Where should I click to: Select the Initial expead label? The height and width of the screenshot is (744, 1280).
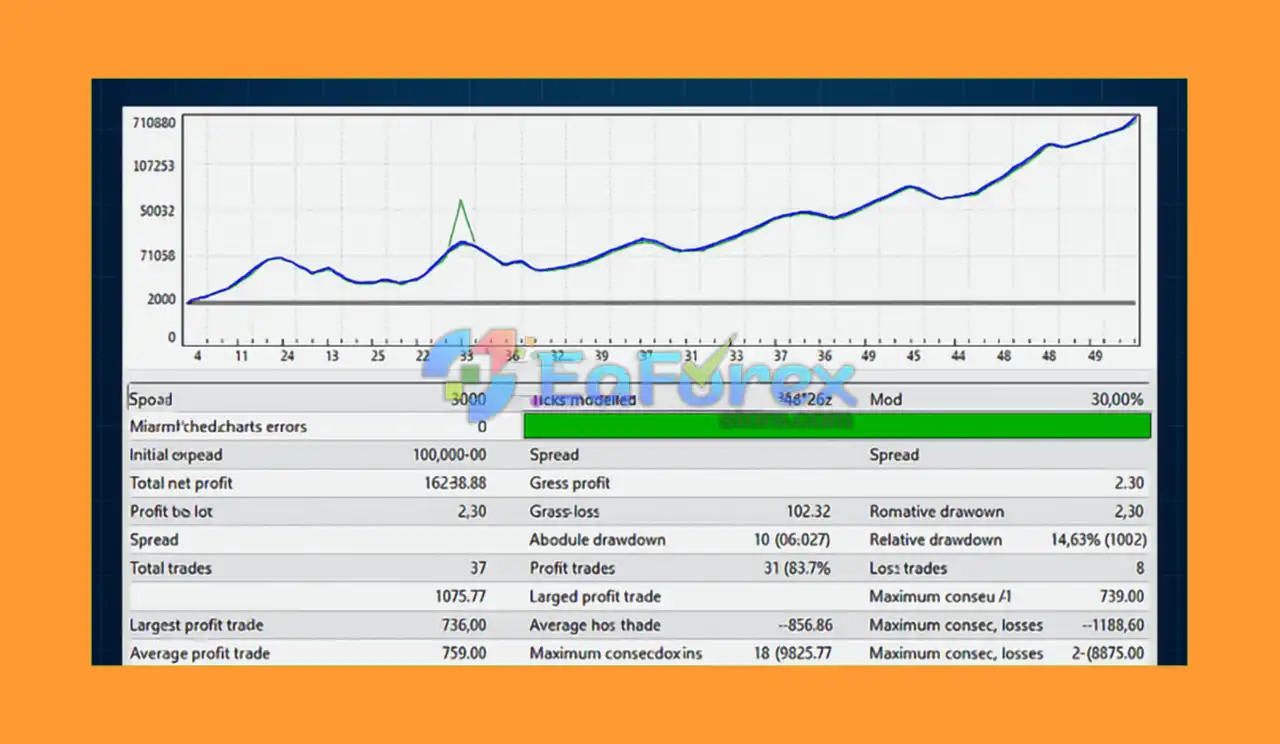click(176, 455)
